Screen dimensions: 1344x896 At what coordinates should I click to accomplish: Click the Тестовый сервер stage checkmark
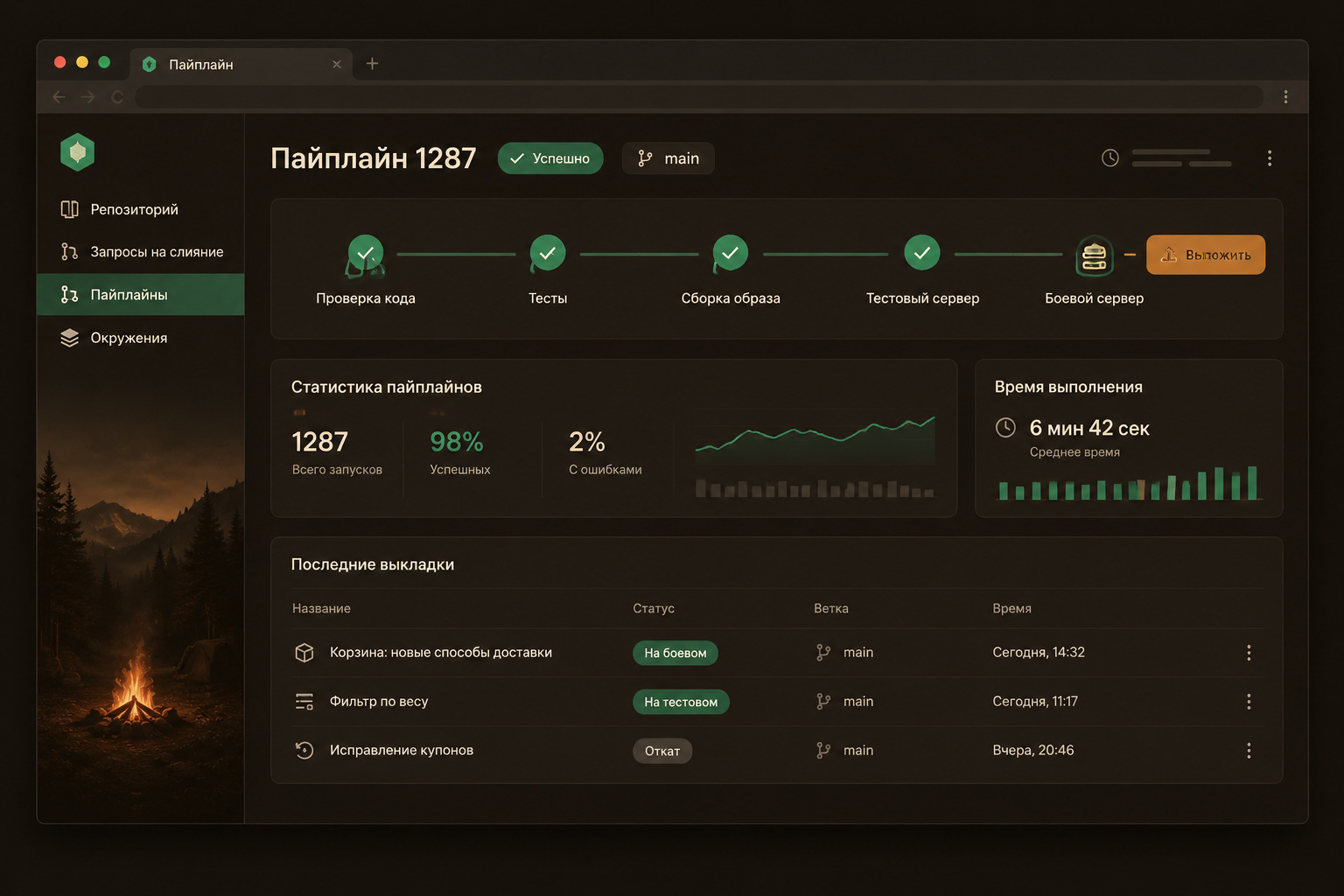click(922, 253)
